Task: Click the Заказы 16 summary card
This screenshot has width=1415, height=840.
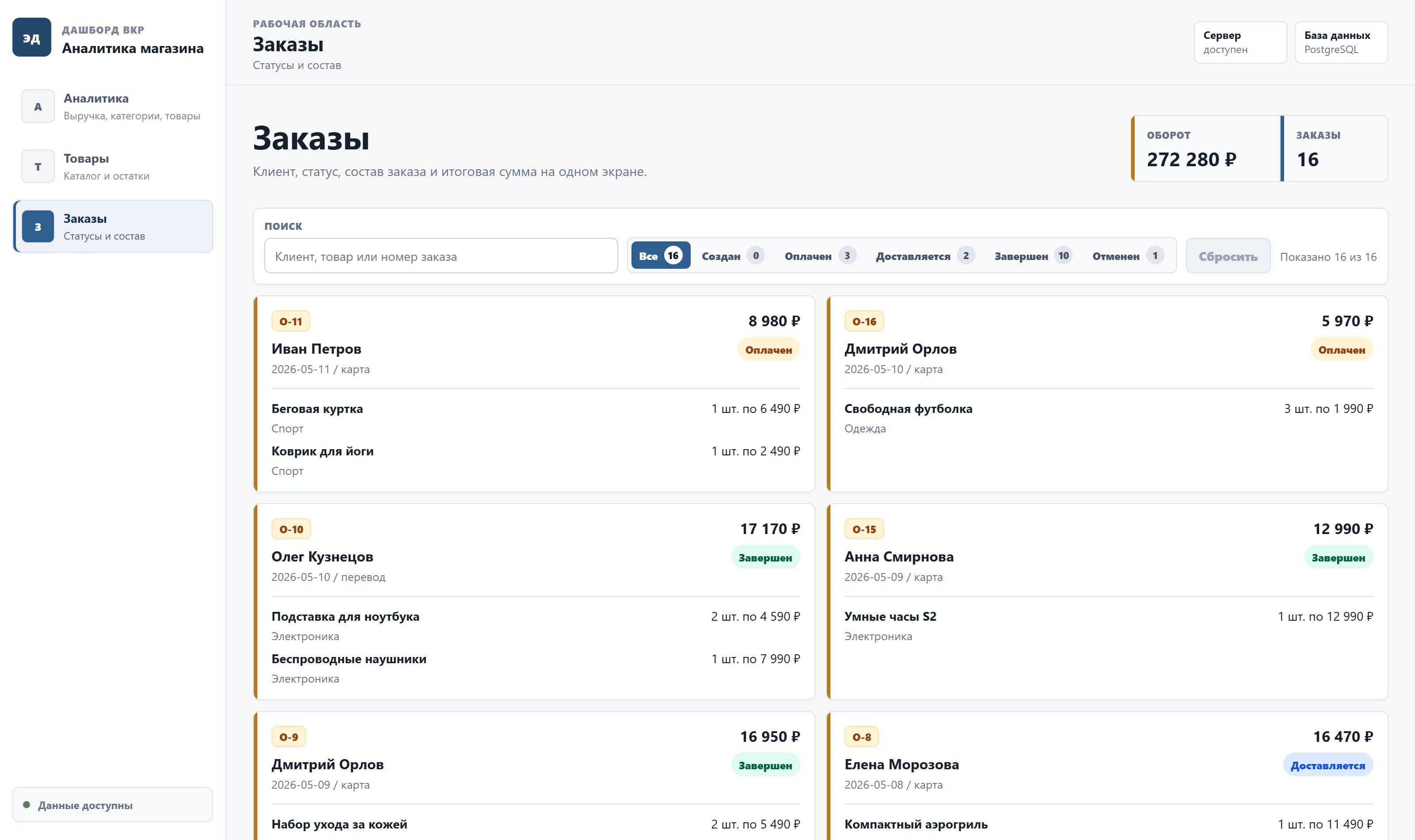Action: 1334,149
